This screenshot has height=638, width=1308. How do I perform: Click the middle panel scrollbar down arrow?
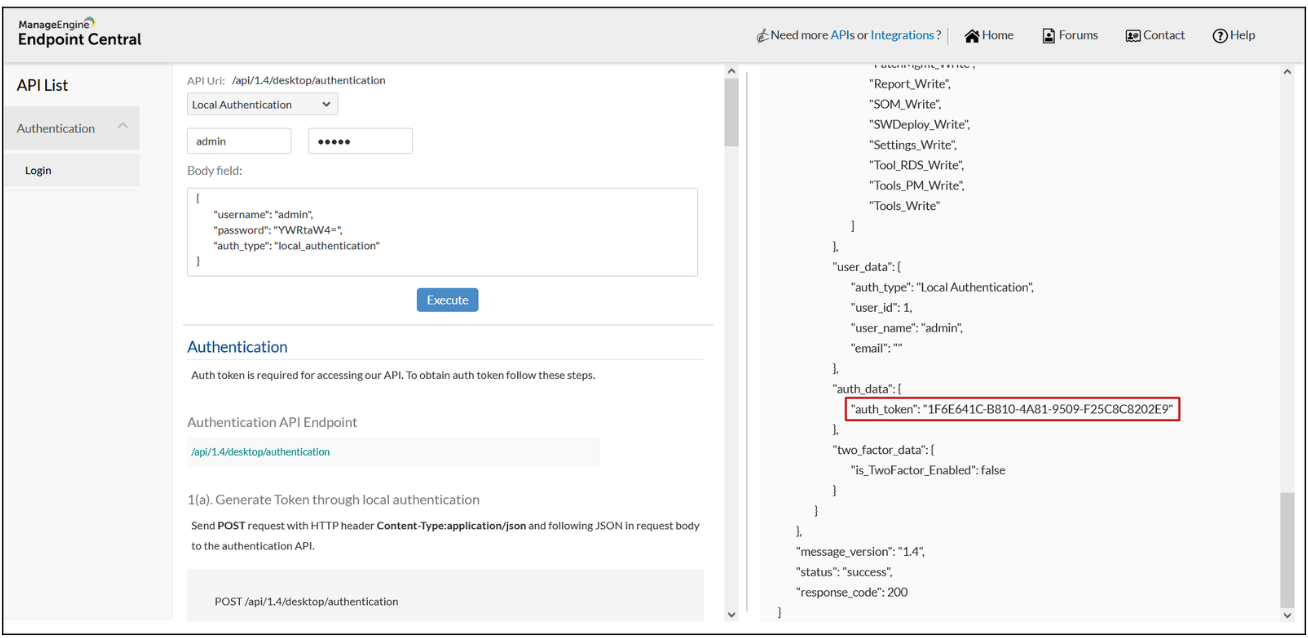click(731, 613)
